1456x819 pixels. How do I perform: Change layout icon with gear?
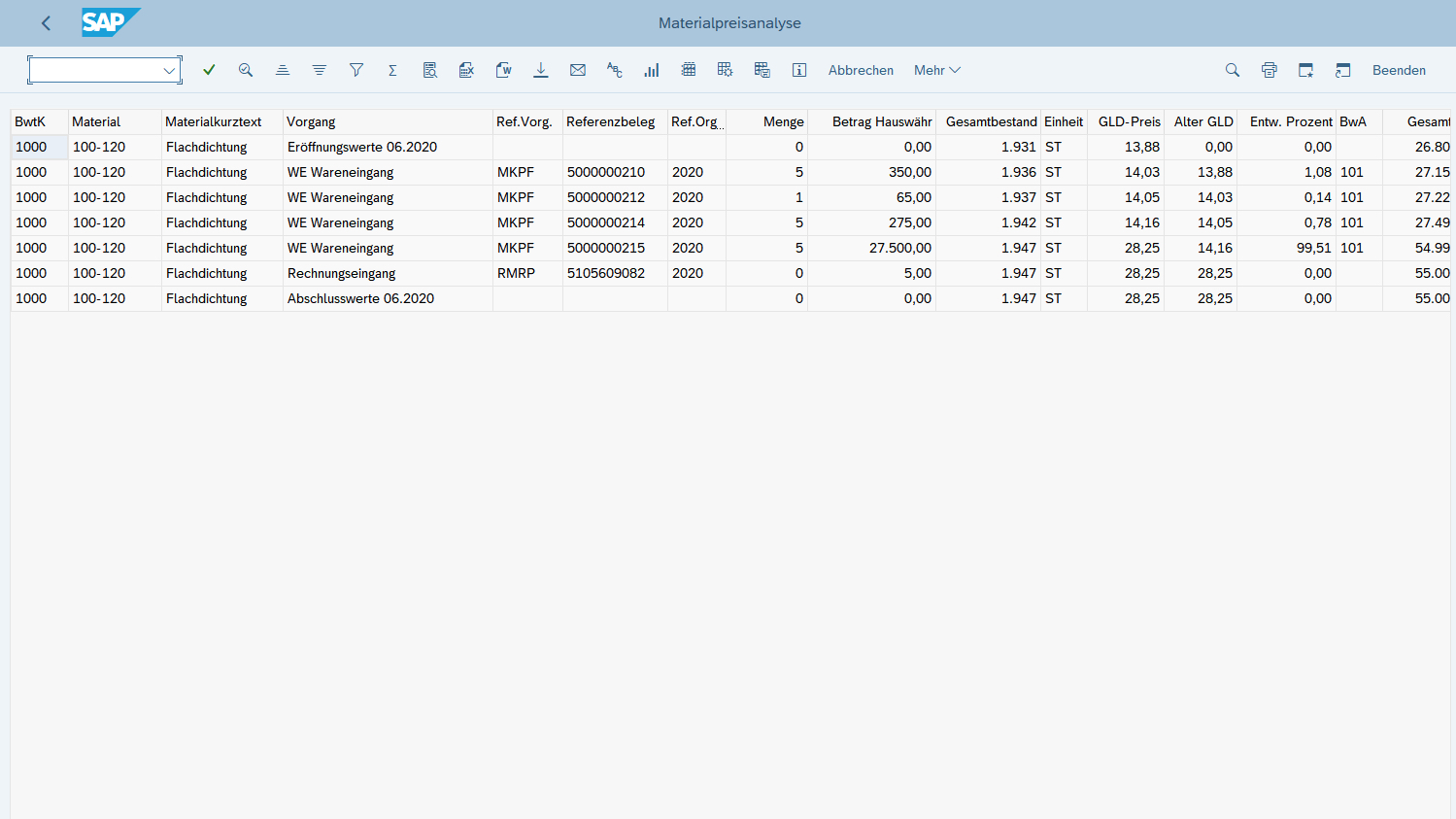point(726,70)
